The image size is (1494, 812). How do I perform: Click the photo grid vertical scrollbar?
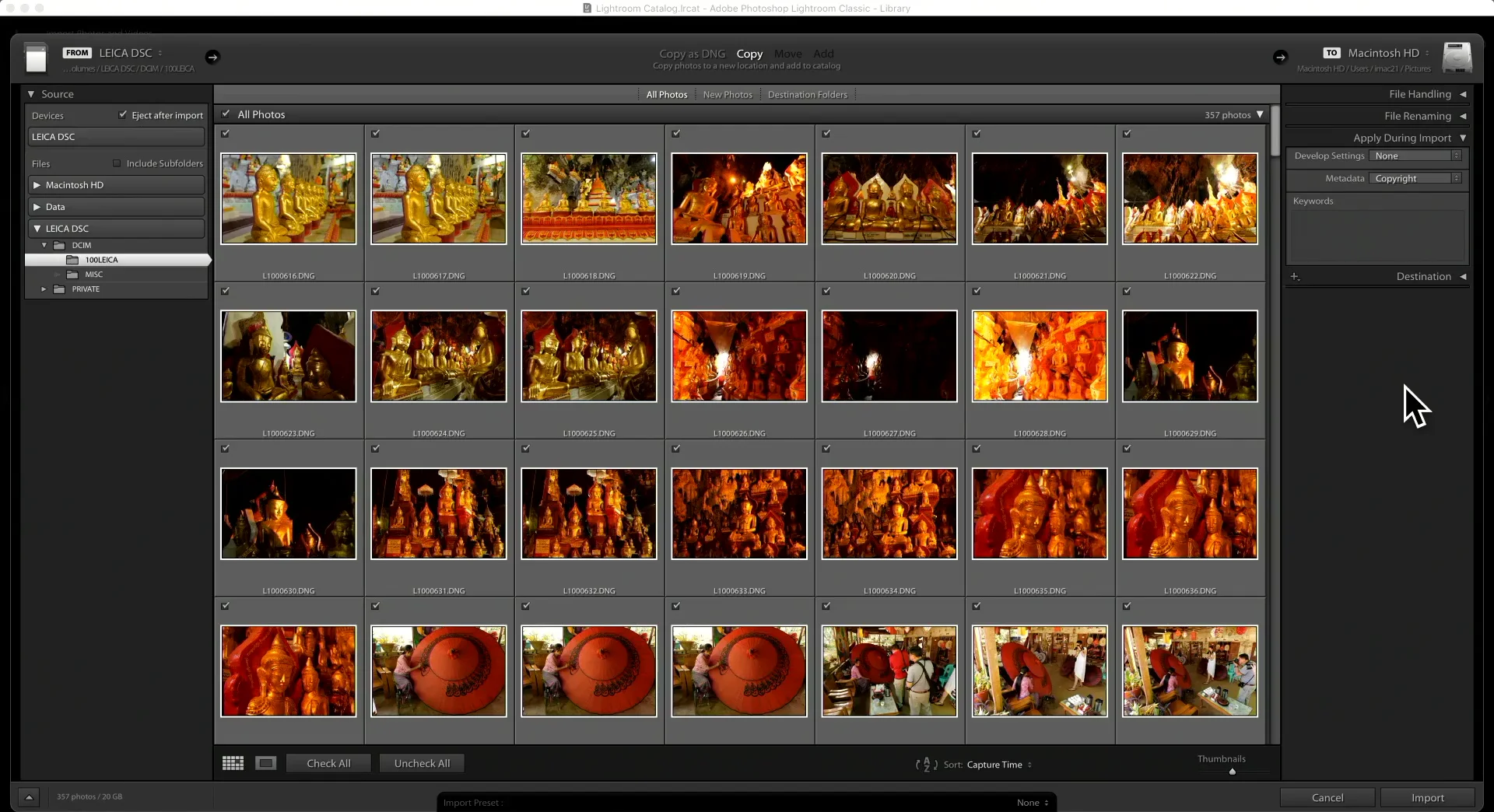(1275, 131)
